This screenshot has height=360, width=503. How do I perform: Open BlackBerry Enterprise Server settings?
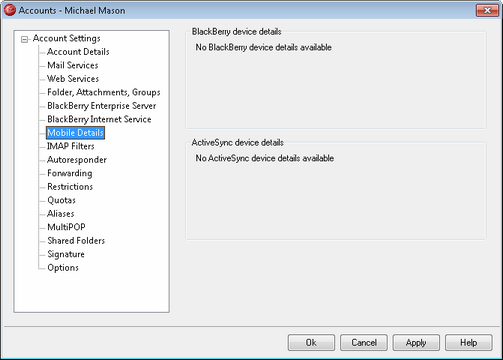coord(102,106)
